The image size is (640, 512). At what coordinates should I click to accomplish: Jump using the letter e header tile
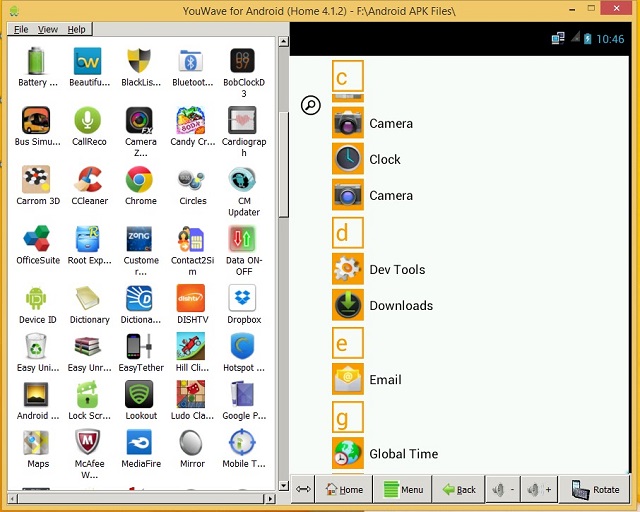(x=348, y=343)
